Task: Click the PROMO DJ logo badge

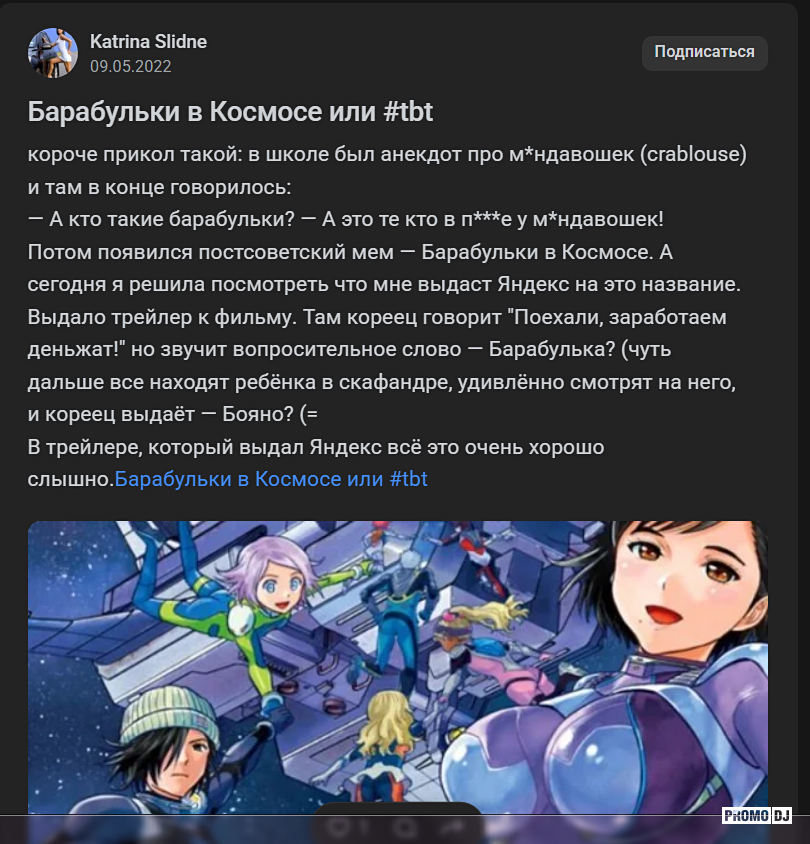Action: [x=756, y=815]
